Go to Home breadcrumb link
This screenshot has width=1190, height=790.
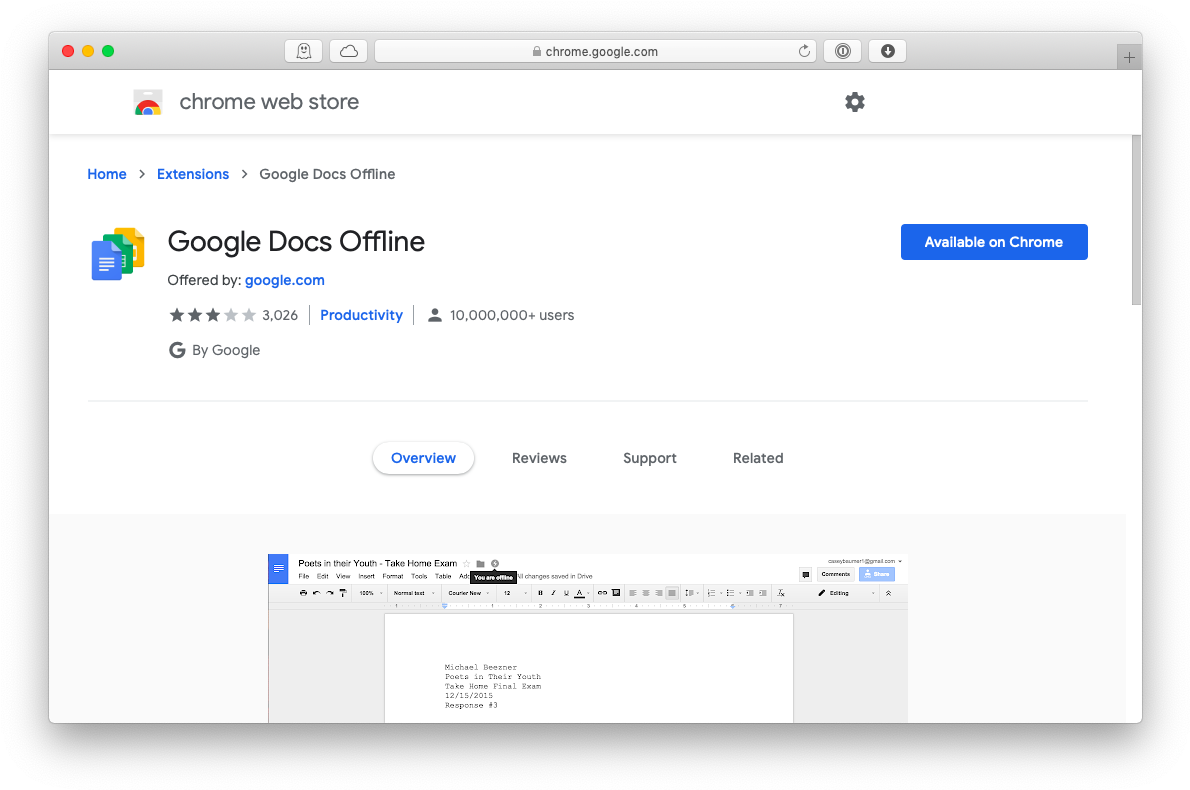[x=107, y=174]
